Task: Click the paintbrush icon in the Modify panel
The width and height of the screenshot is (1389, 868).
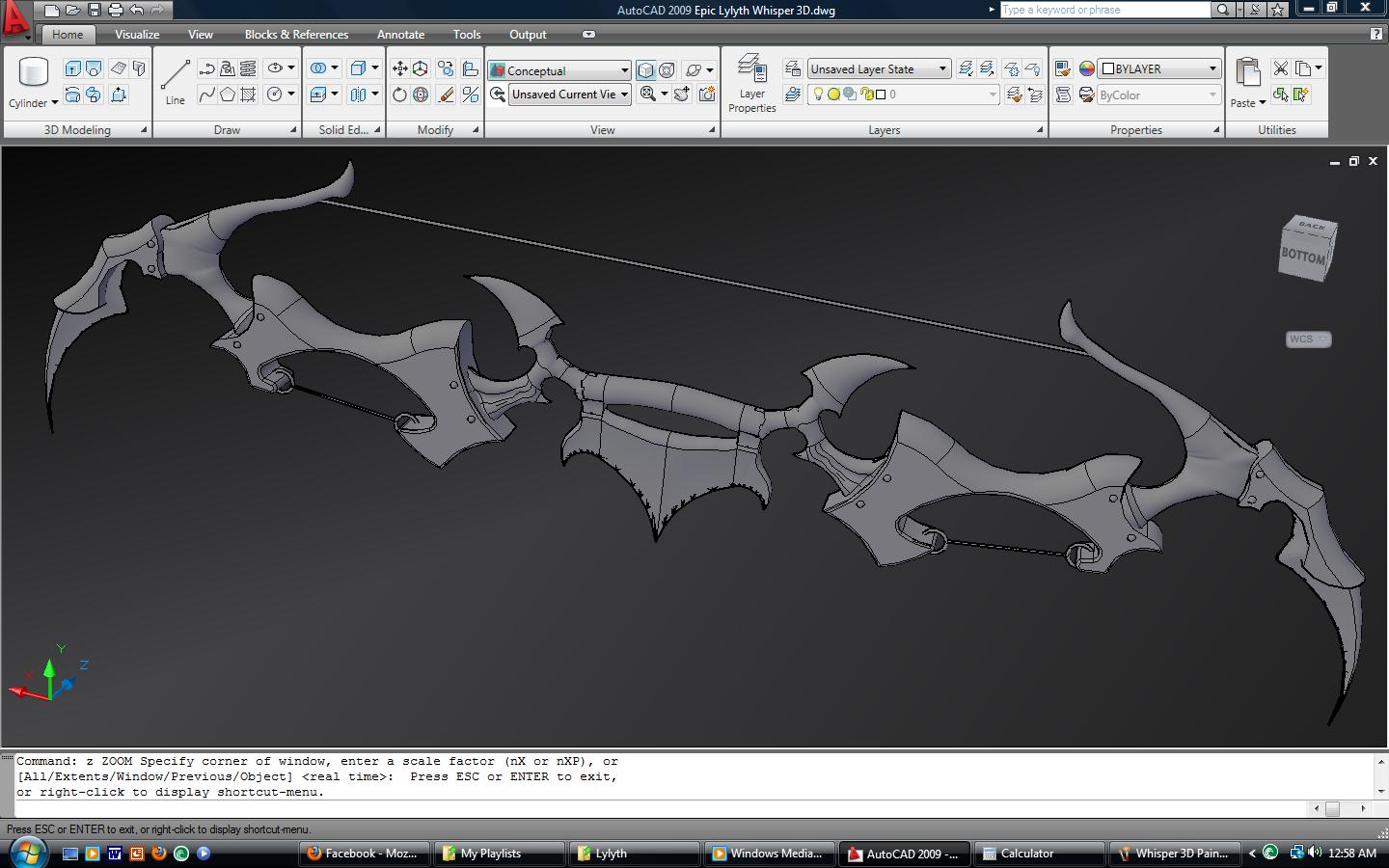Action: coord(446,95)
